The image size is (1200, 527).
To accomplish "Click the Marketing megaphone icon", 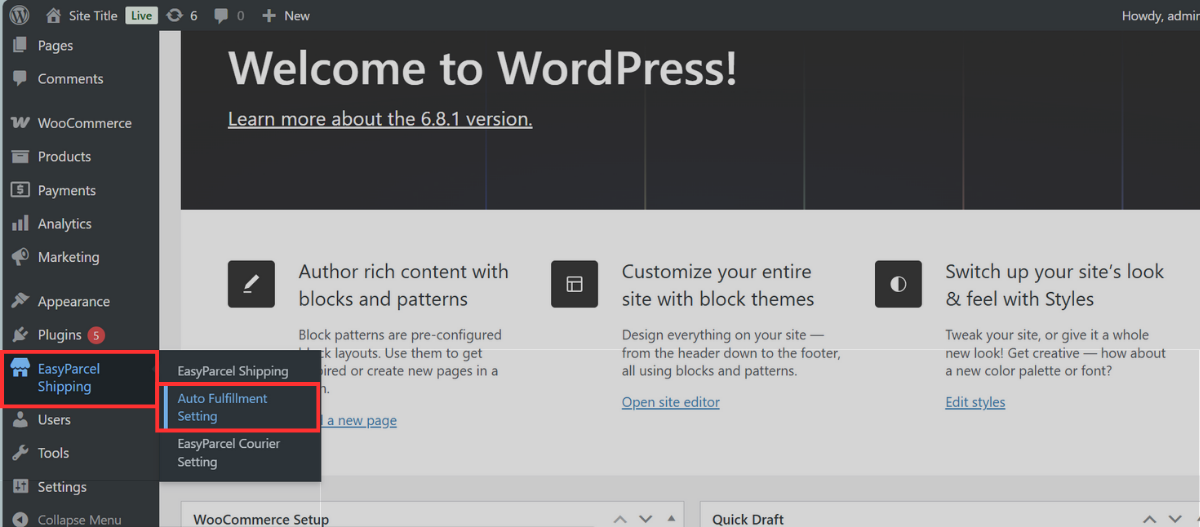I will coord(20,257).
